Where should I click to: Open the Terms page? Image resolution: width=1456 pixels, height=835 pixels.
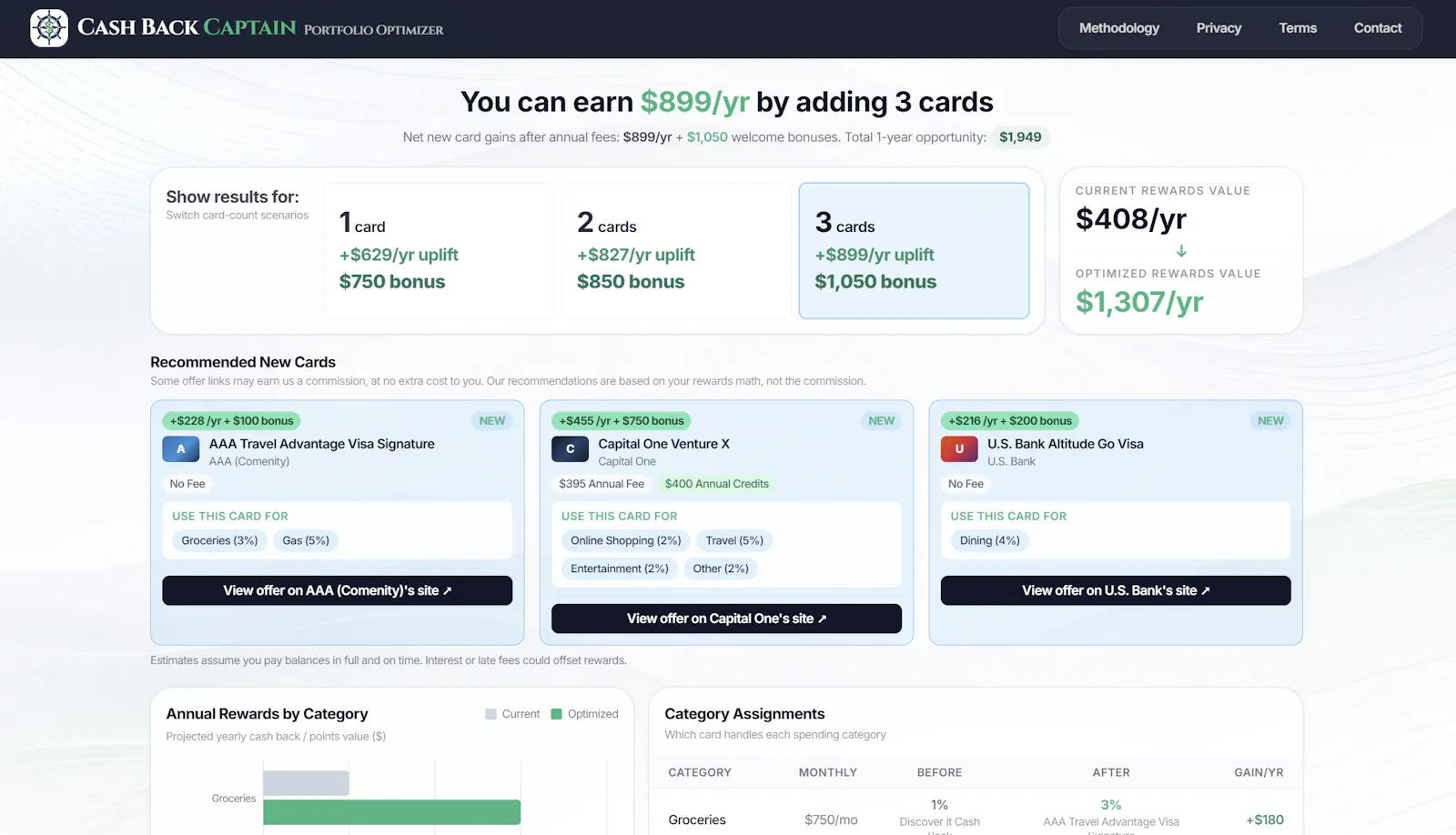pyautogui.click(x=1298, y=28)
